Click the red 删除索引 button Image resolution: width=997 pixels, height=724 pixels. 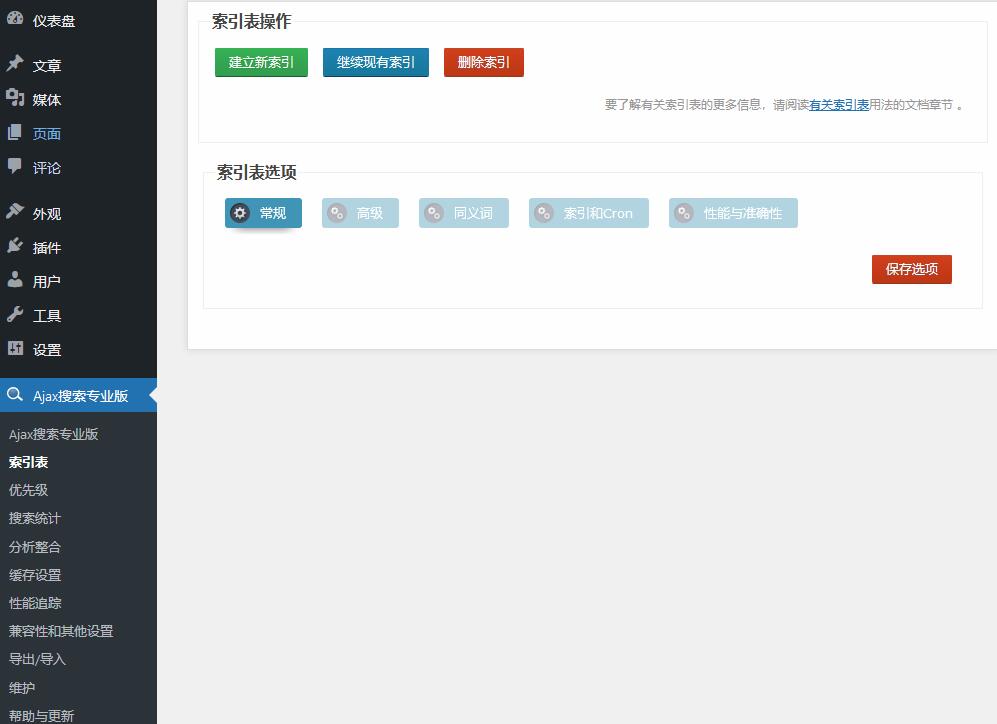click(x=483, y=62)
